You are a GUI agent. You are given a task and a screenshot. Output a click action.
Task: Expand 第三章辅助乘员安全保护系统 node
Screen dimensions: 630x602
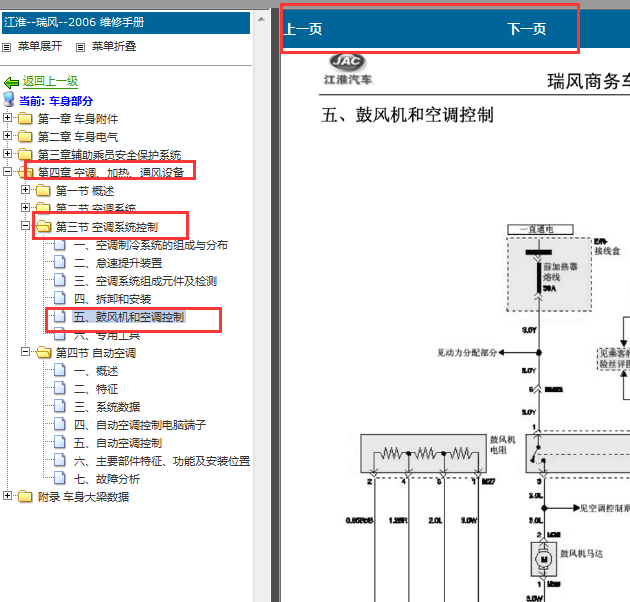pyautogui.click(x=7, y=154)
